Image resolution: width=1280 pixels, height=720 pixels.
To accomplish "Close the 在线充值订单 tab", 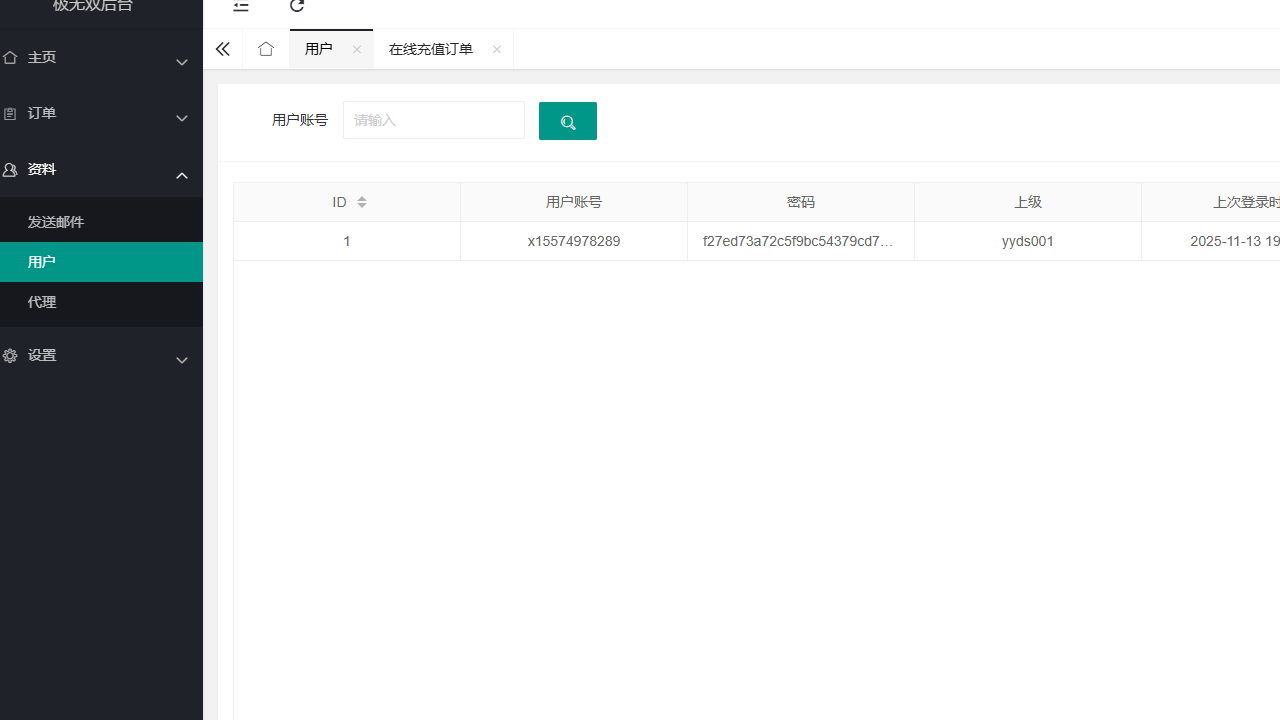I will (x=496, y=49).
